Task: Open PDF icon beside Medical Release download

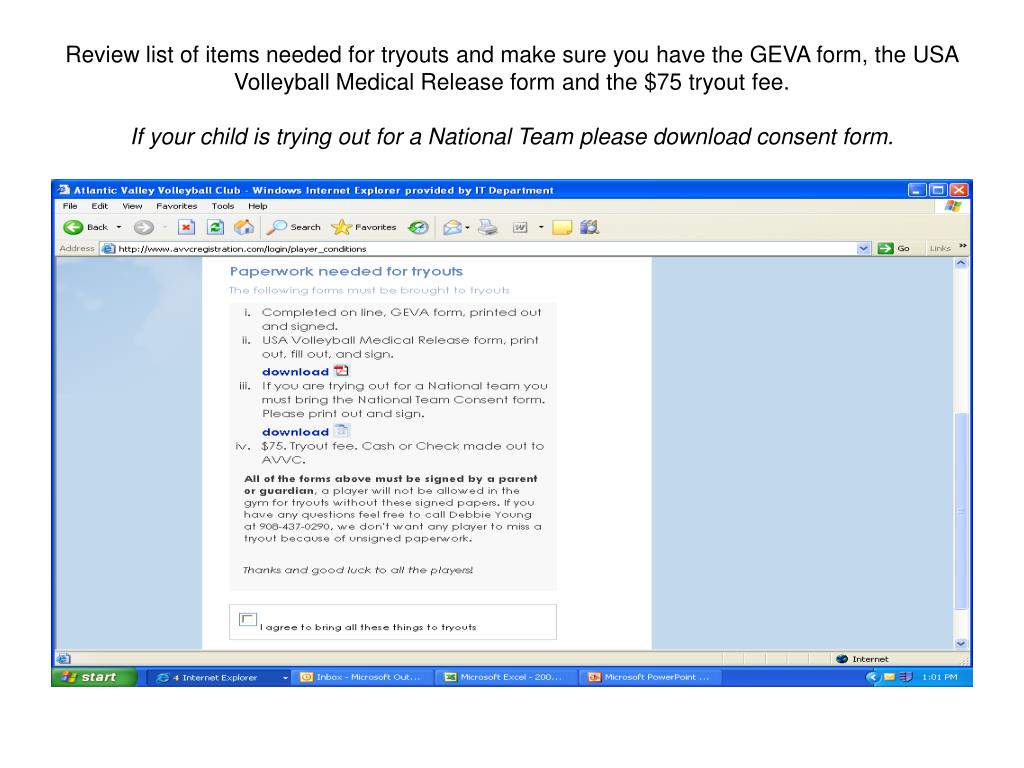Action: click(x=341, y=371)
